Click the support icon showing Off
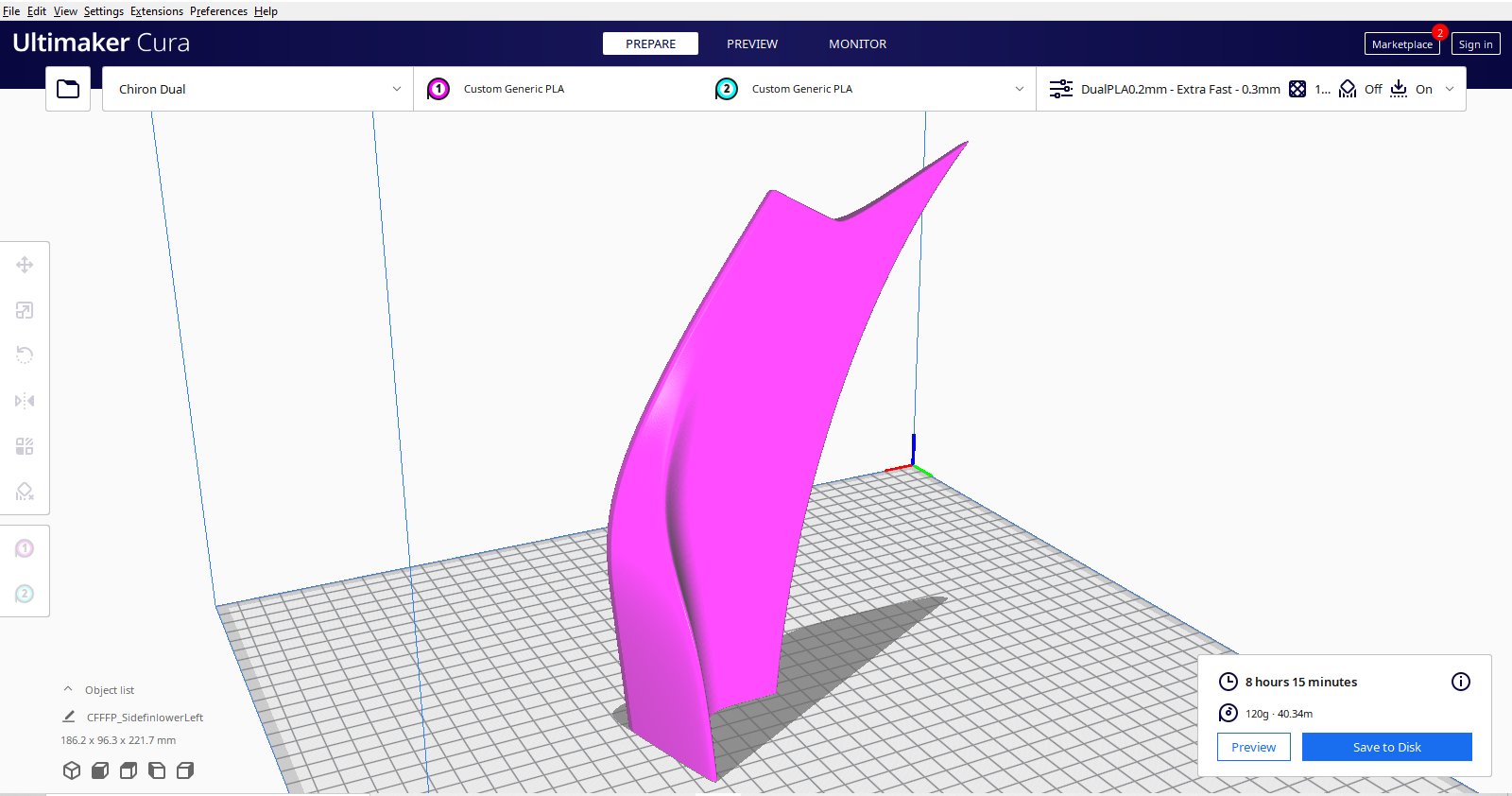 pyautogui.click(x=1348, y=89)
